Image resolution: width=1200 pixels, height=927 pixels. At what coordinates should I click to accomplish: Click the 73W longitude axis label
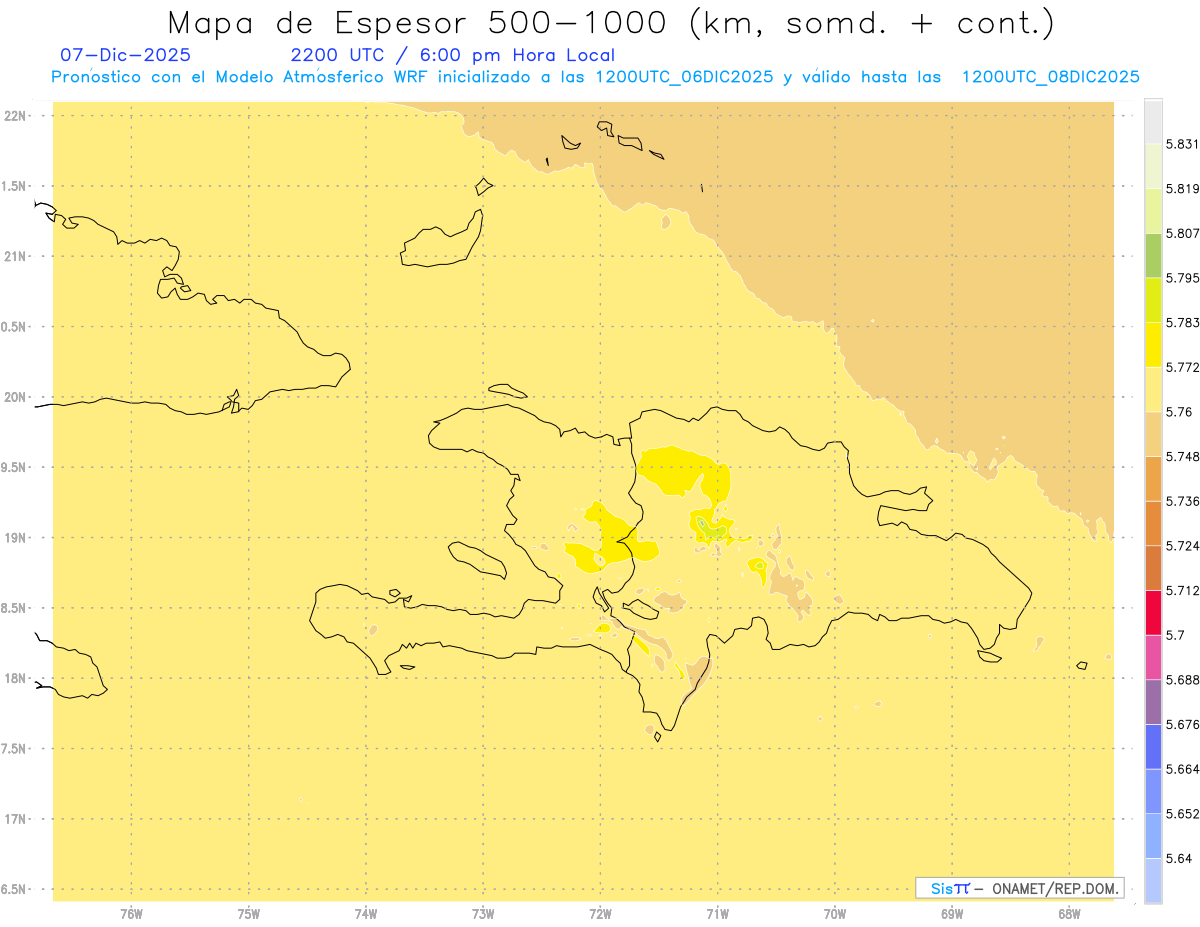click(483, 913)
